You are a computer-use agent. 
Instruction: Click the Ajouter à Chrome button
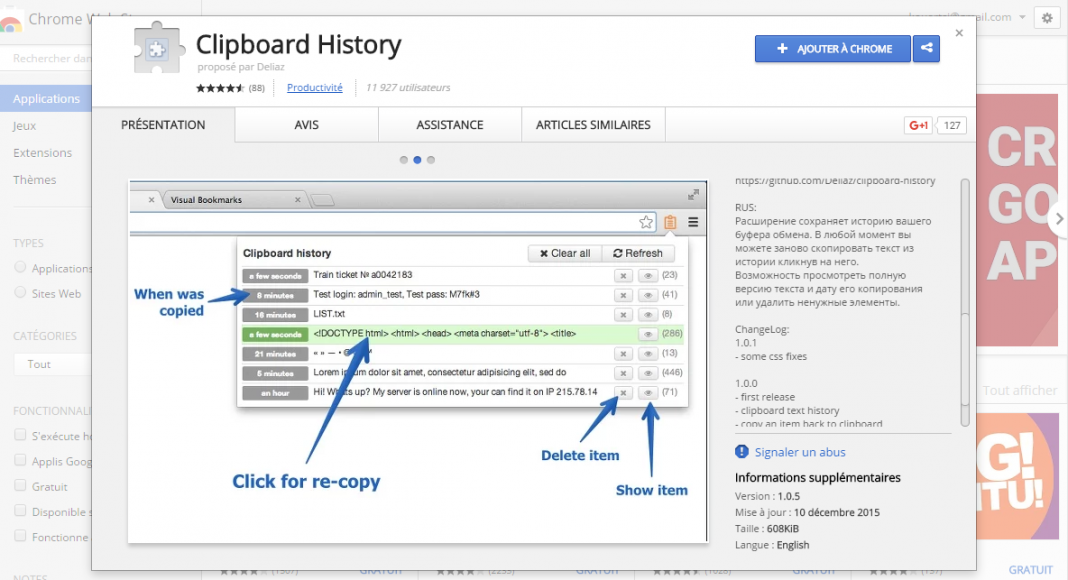[x=832, y=48]
